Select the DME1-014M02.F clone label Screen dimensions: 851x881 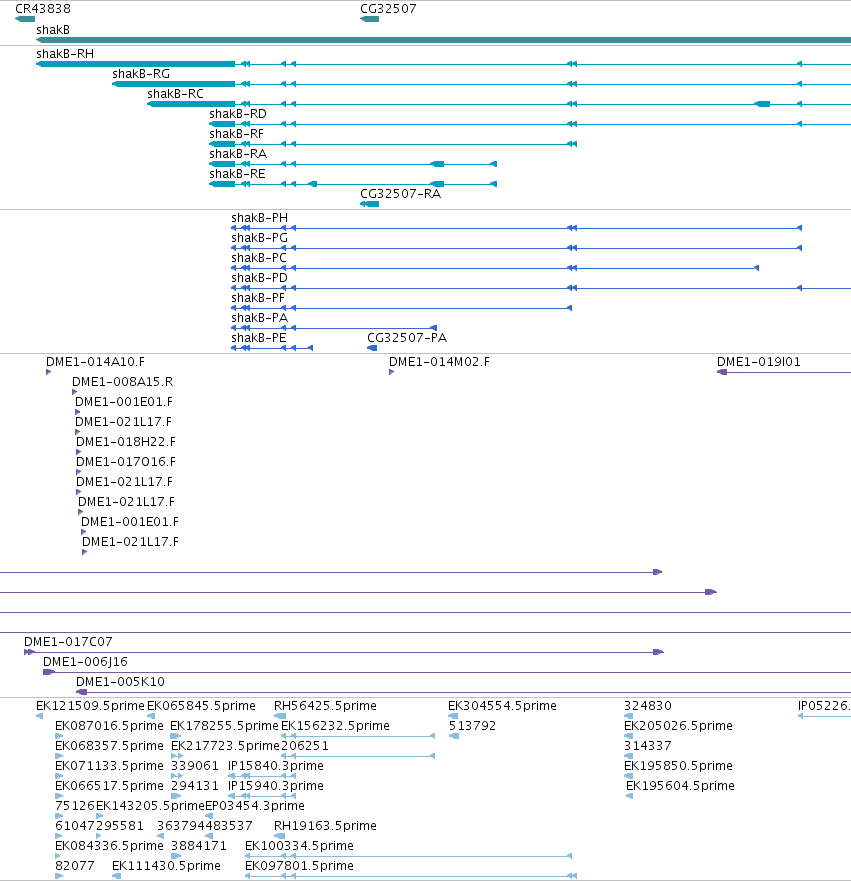coord(439,362)
